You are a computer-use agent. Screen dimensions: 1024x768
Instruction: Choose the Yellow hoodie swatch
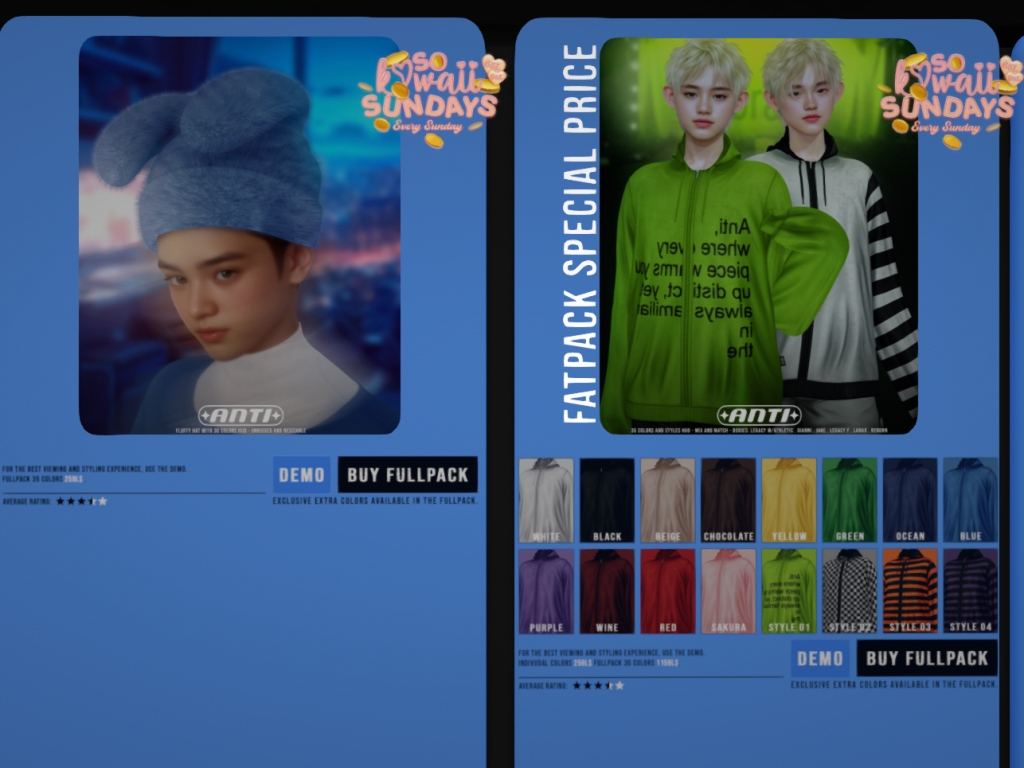pyautogui.click(x=789, y=500)
